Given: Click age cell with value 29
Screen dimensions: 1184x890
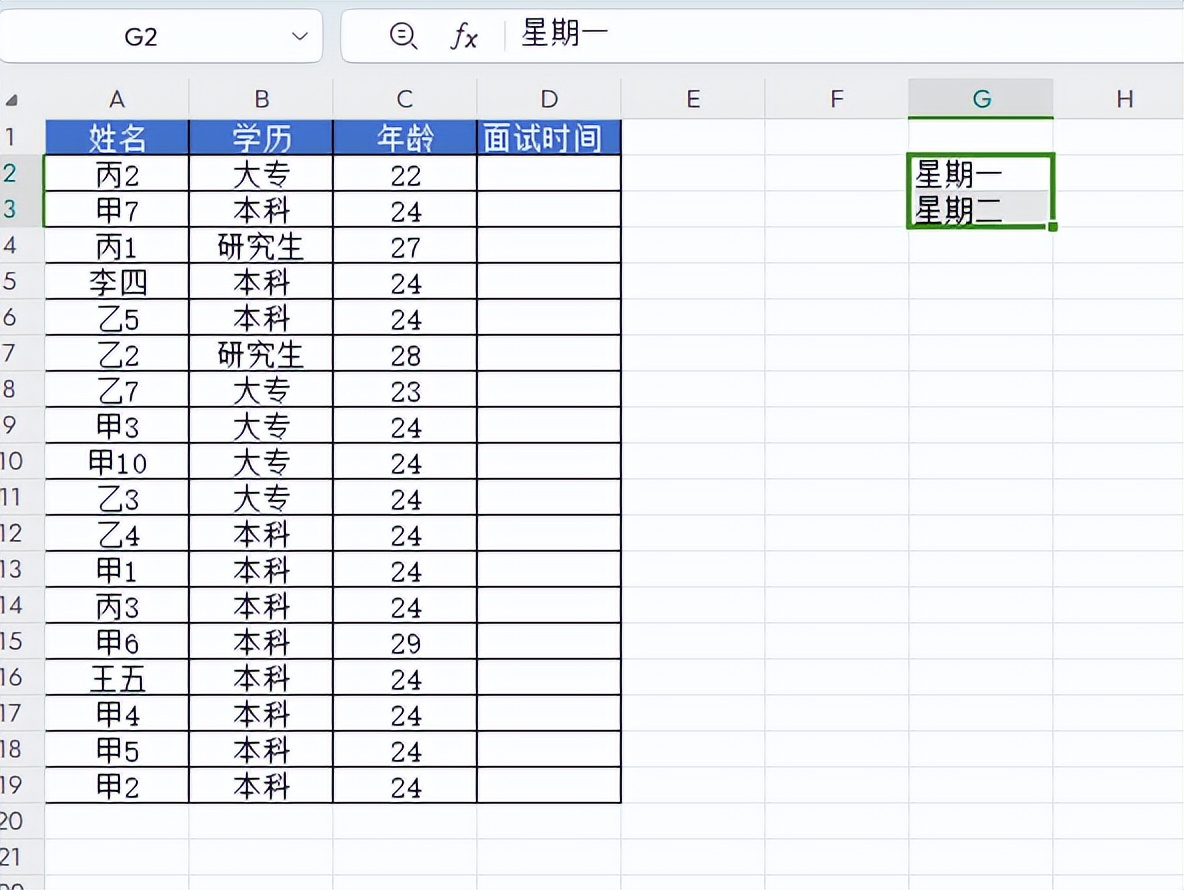Looking at the screenshot, I should (x=405, y=642).
